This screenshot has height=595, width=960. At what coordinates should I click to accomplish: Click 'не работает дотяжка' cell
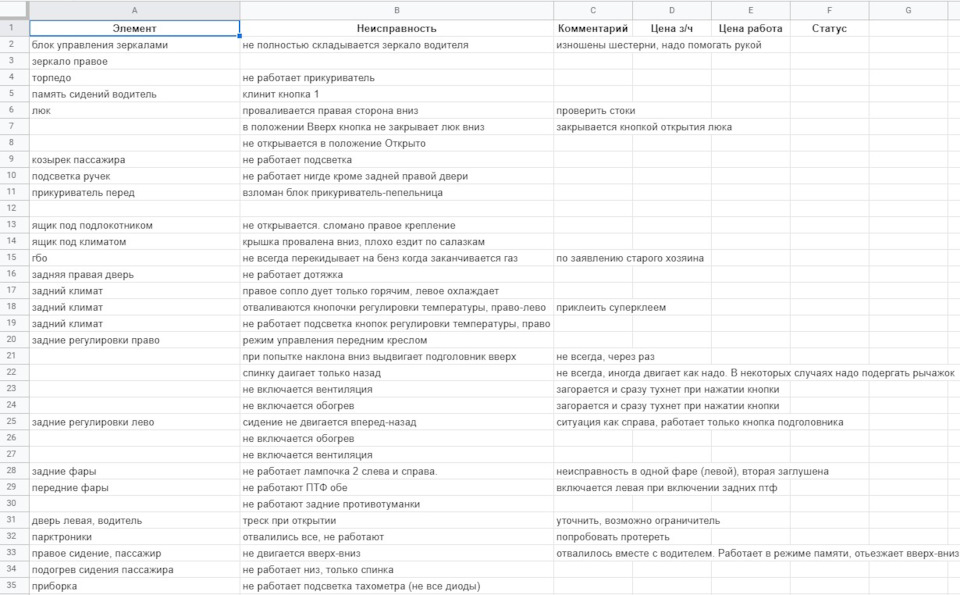(397, 275)
